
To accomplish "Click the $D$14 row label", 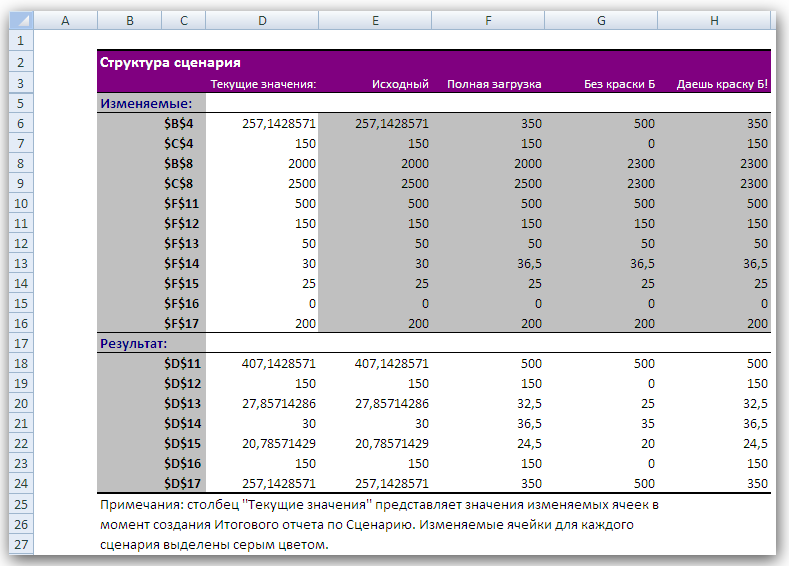I will [182, 424].
